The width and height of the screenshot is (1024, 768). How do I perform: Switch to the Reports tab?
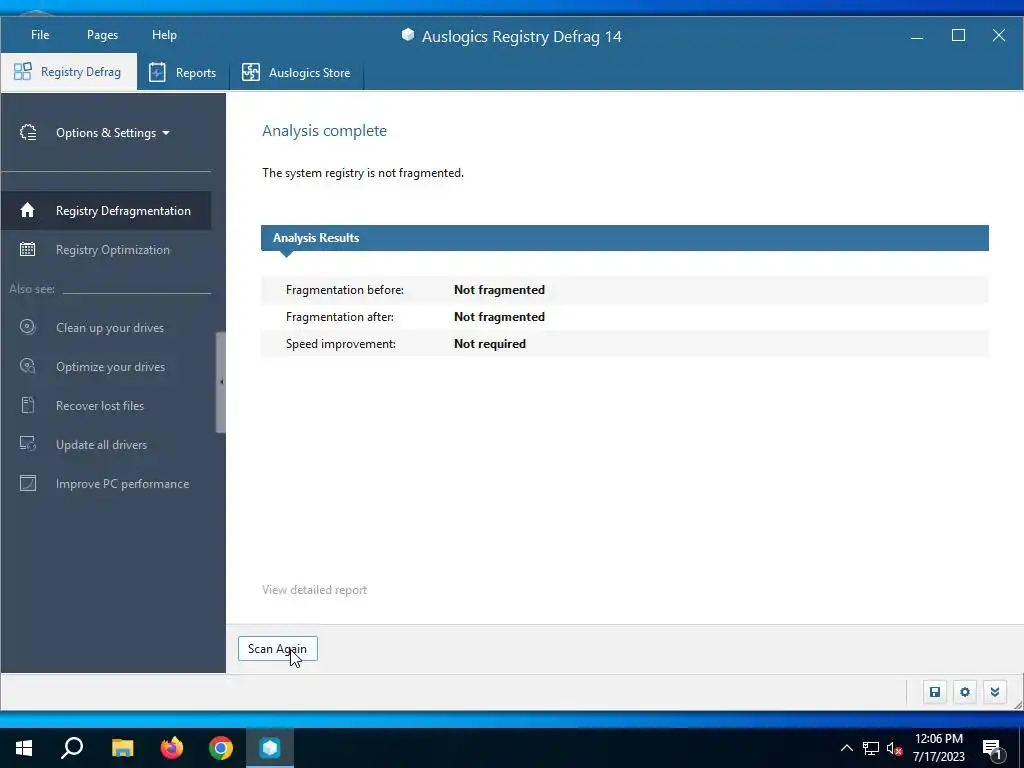coord(183,72)
